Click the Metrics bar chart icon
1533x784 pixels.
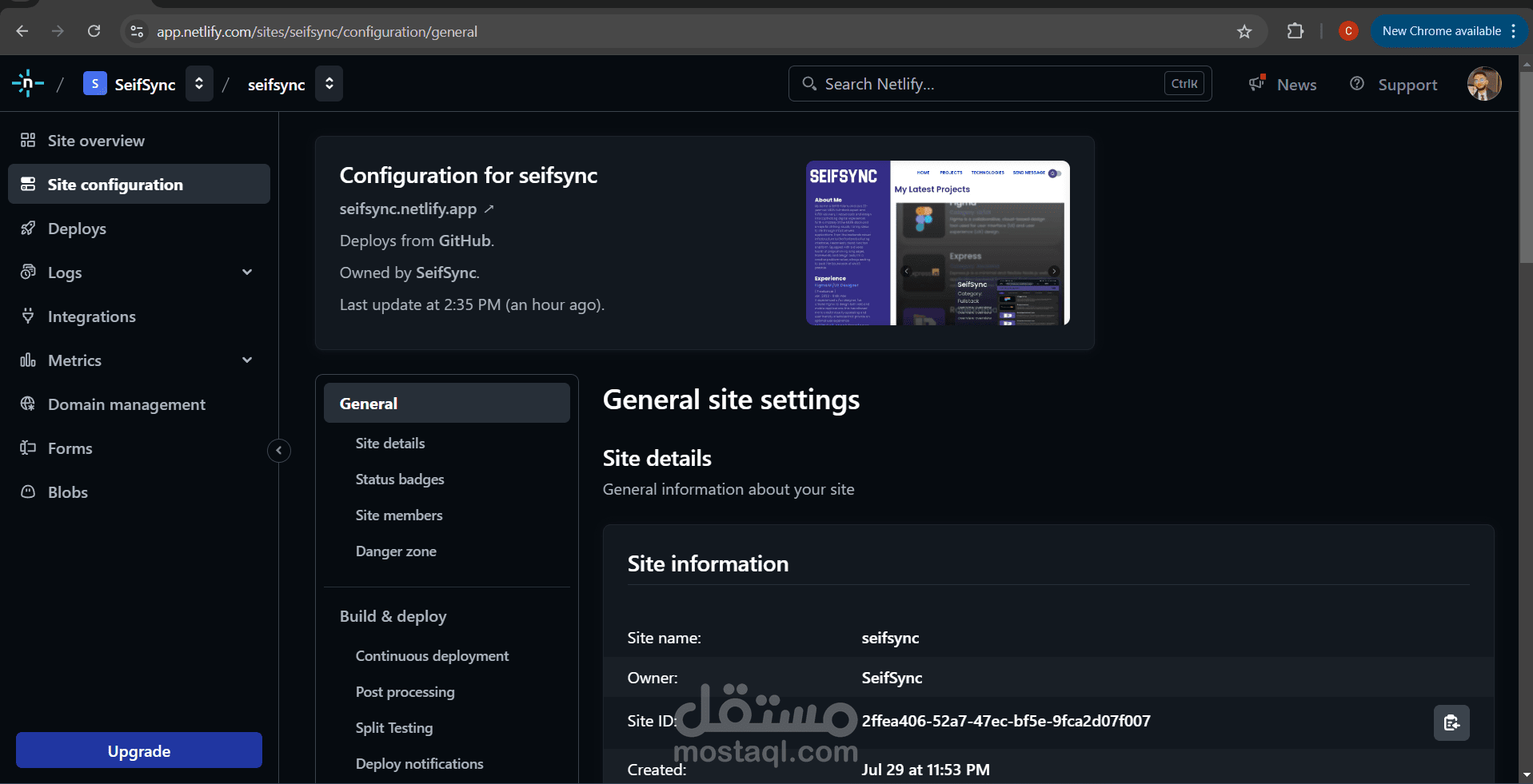click(28, 360)
